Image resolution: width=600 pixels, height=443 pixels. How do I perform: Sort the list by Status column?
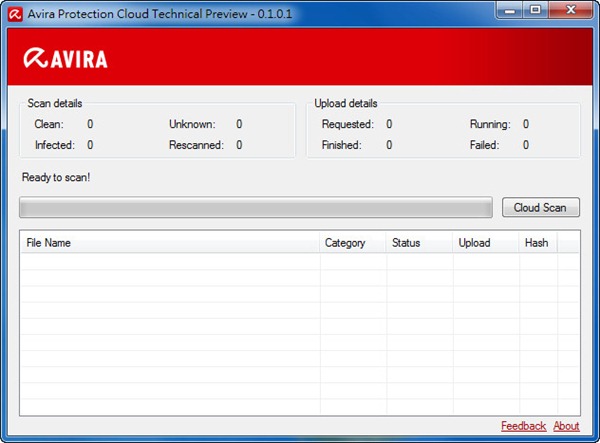click(x=419, y=243)
